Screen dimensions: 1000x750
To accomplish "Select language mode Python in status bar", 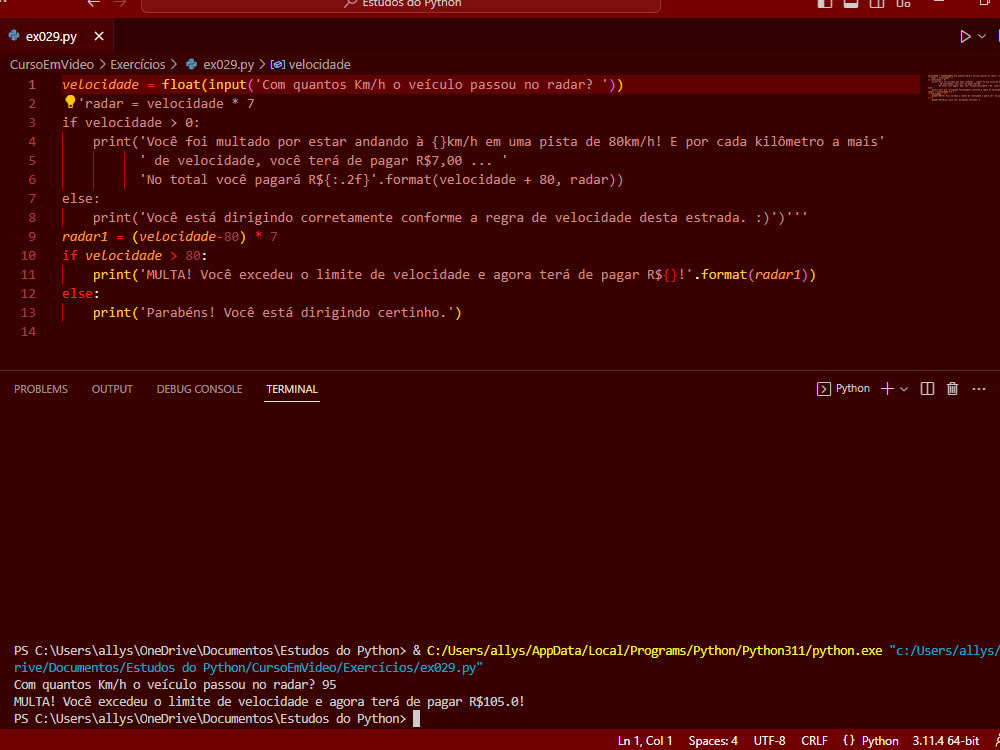I will (x=880, y=740).
